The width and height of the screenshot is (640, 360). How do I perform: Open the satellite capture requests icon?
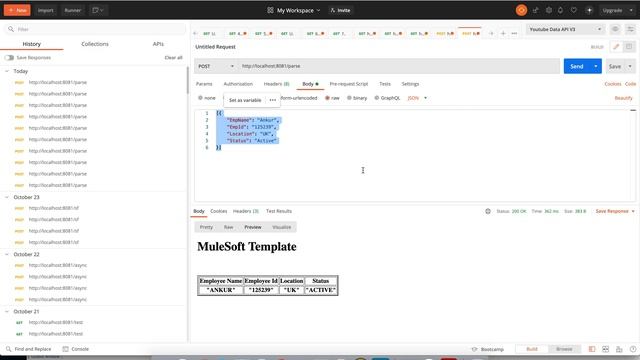[536, 10]
